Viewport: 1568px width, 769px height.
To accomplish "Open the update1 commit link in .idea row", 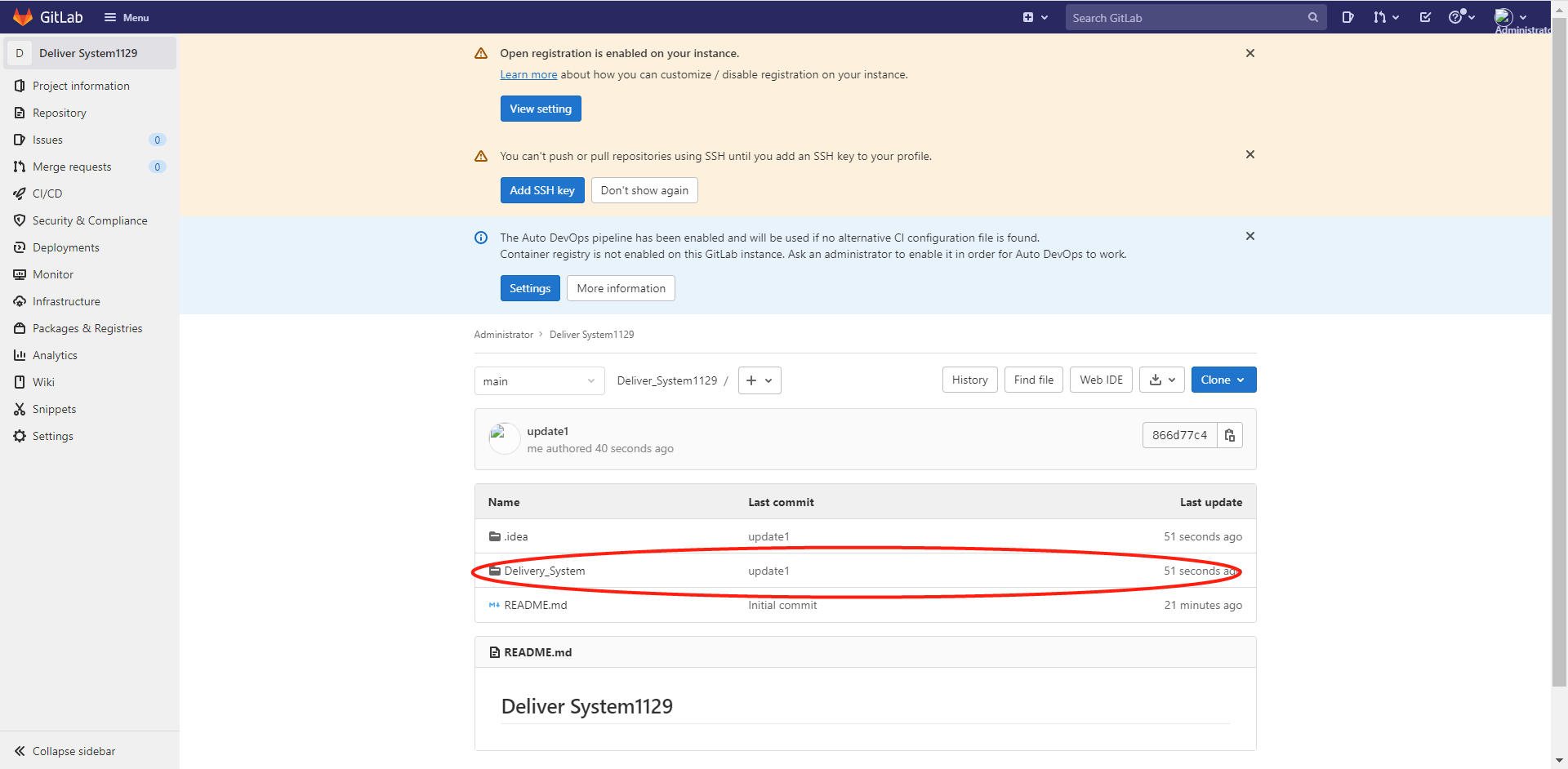I will pyautogui.click(x=768, y=536).
